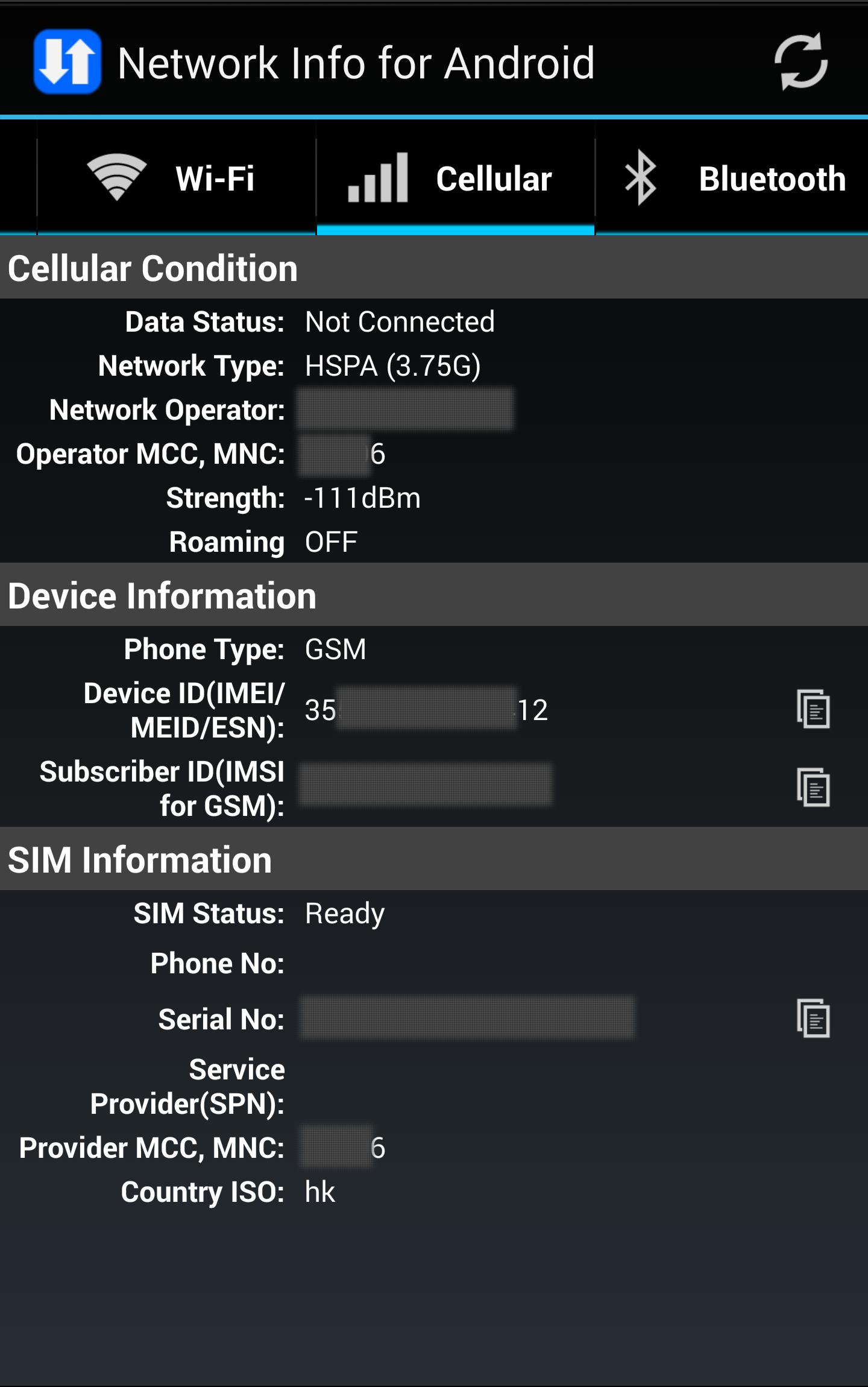Tap the Bluetooth symbol icon
868x1387 pixels.
640,177
